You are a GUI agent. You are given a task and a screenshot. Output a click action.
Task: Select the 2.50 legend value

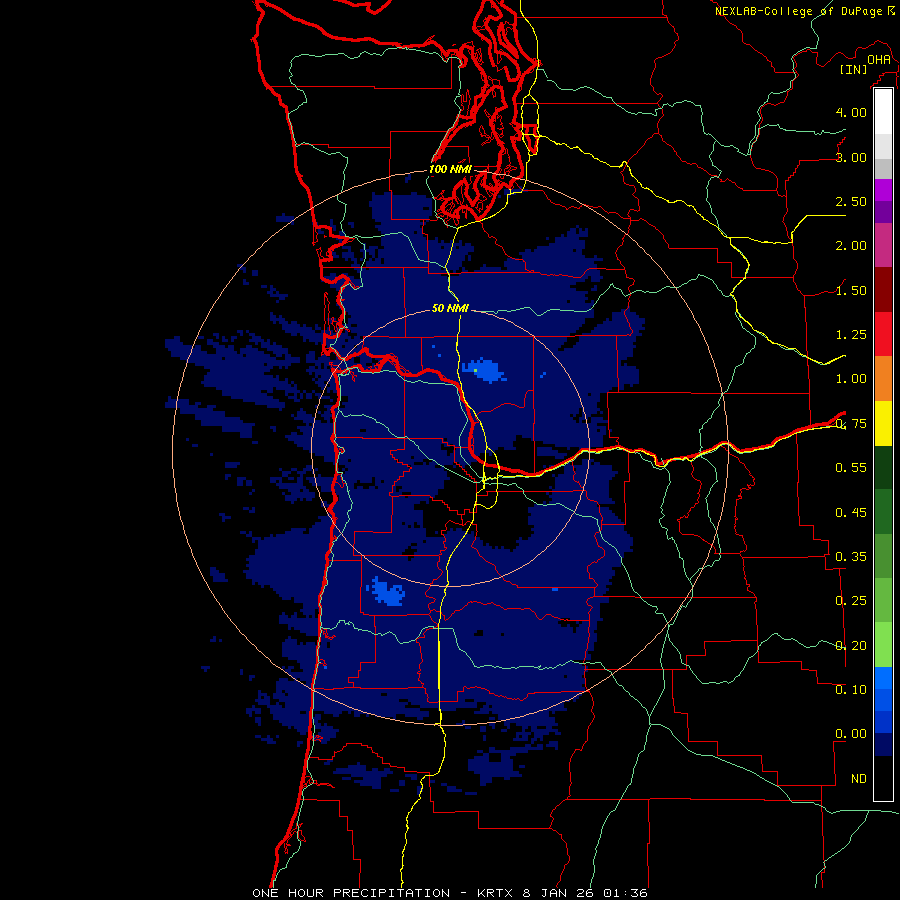(x=851, y=201)
